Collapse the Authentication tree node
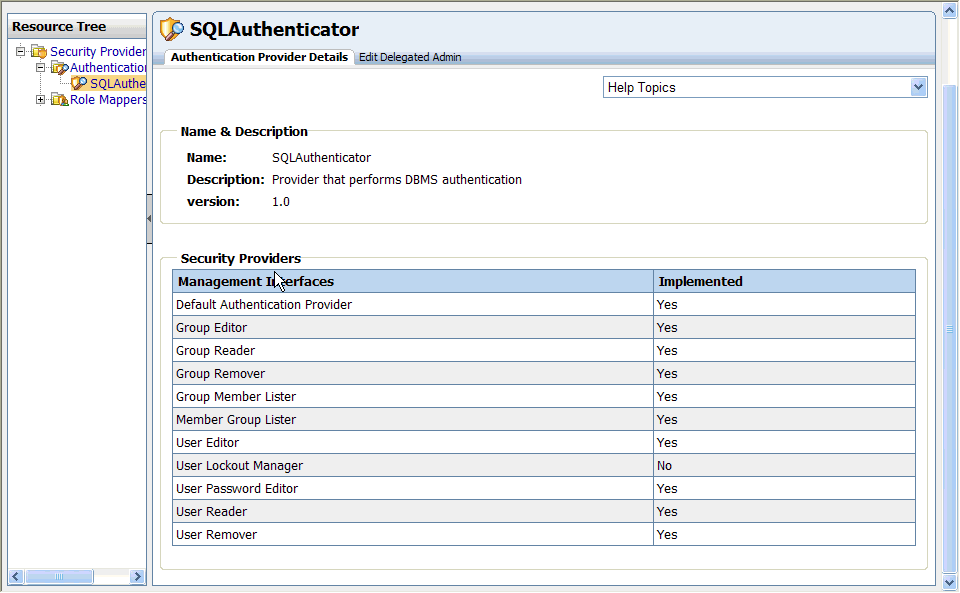This screenshot has width=960, height=593. [x=40, y=67]
